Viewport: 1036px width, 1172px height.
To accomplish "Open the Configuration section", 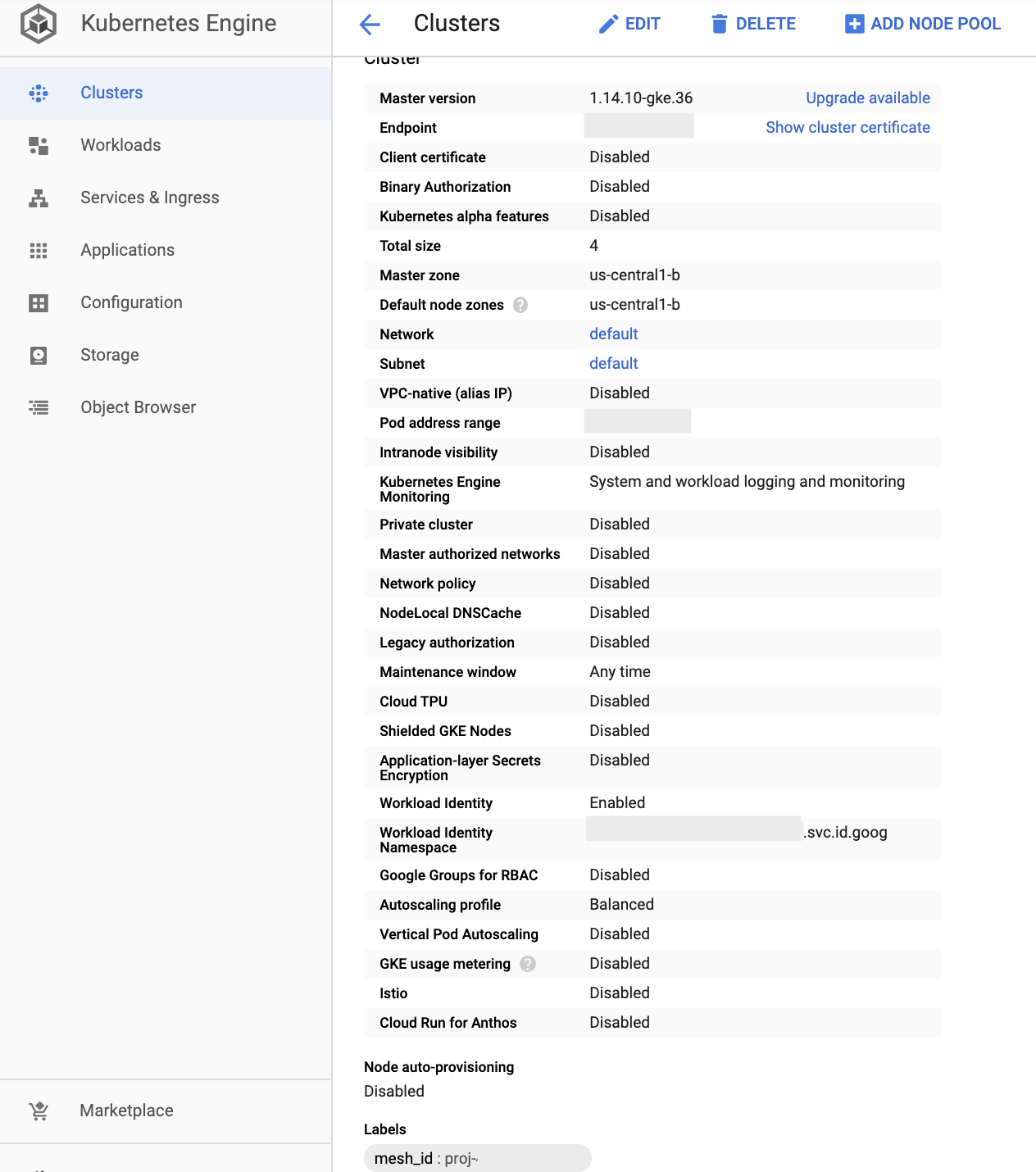I will (x=166, y=302).
